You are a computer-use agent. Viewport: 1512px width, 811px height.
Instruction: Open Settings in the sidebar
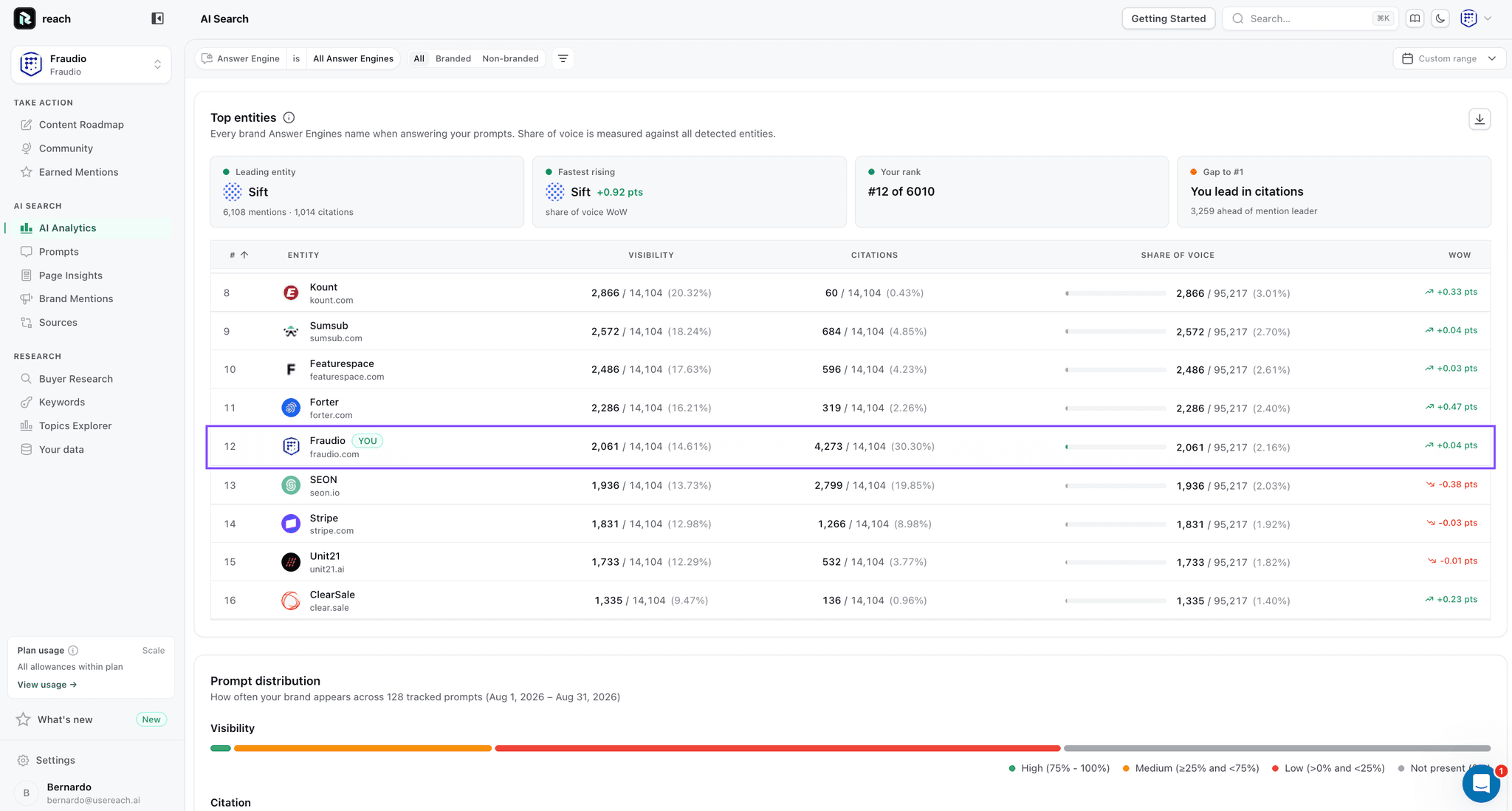pos(55,760)
